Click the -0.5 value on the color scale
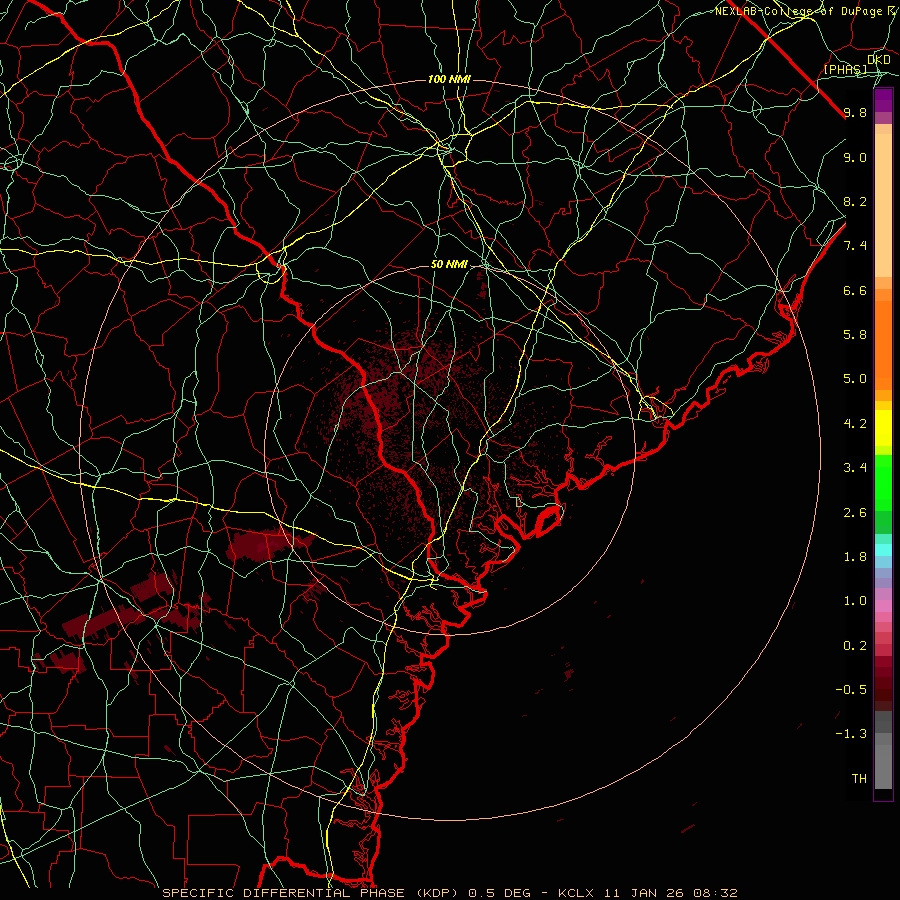The image size is (900, 900). 851,690
